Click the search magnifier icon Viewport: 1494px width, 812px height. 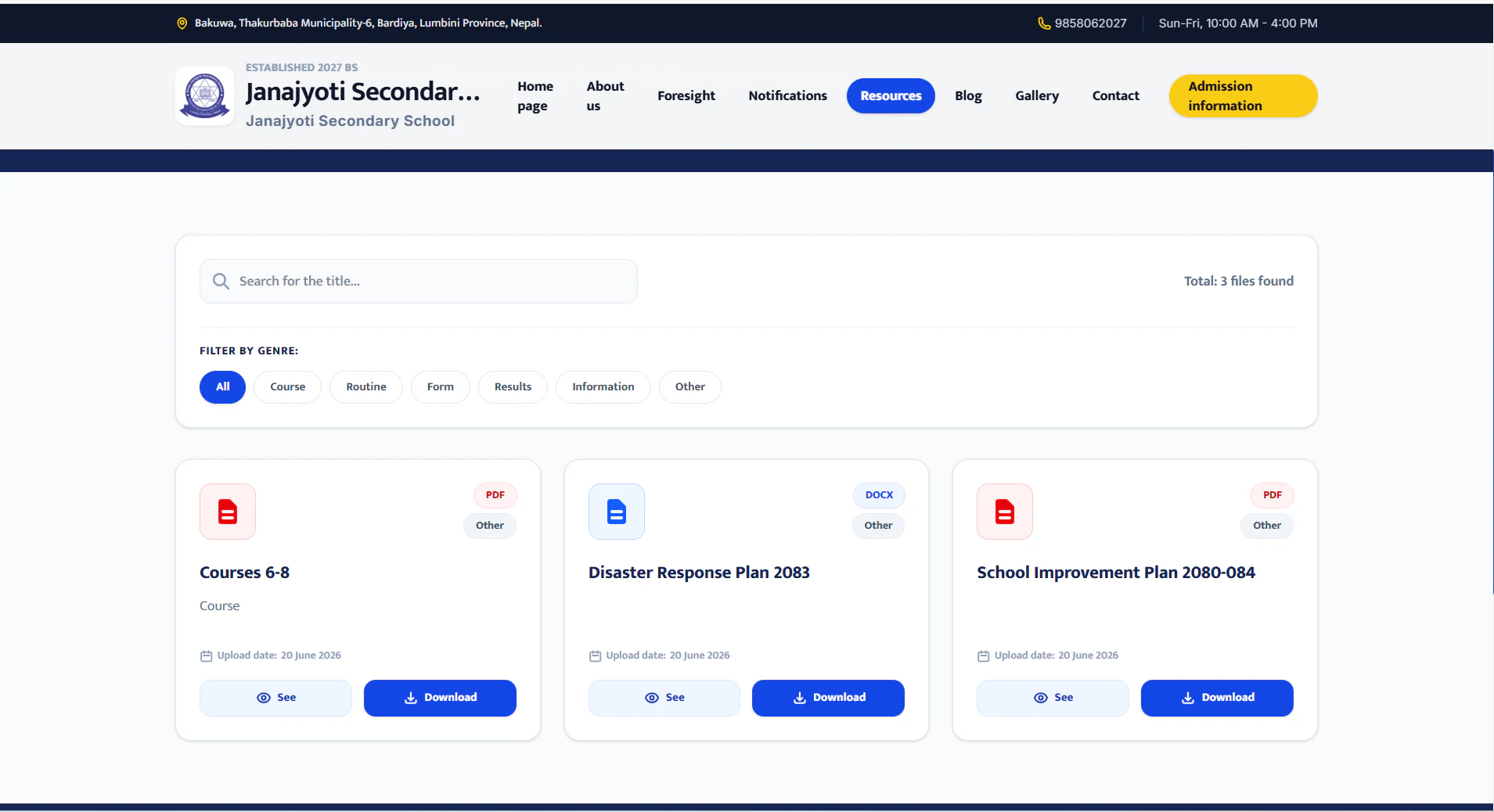point(221,281)
